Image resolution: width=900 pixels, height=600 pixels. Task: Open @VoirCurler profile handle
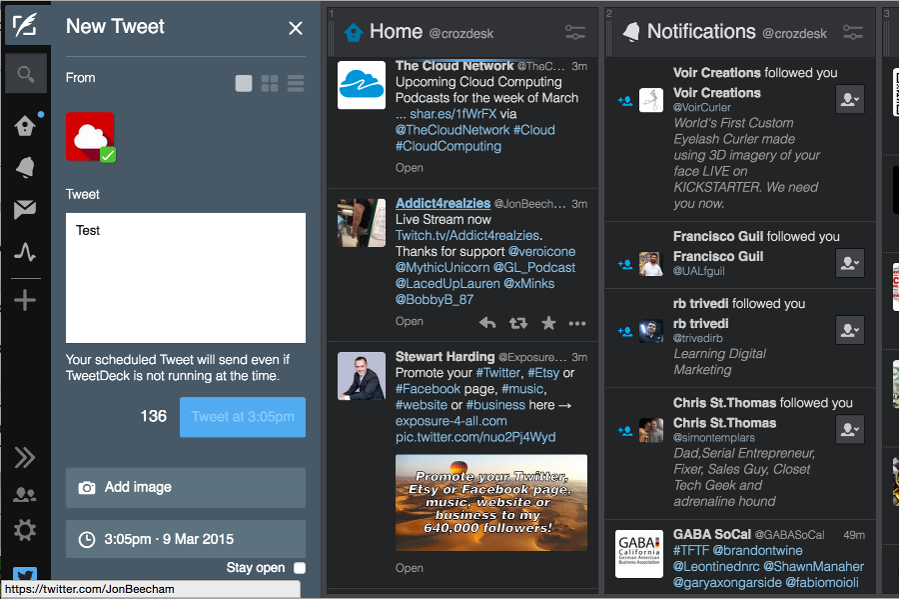point(702,107)
